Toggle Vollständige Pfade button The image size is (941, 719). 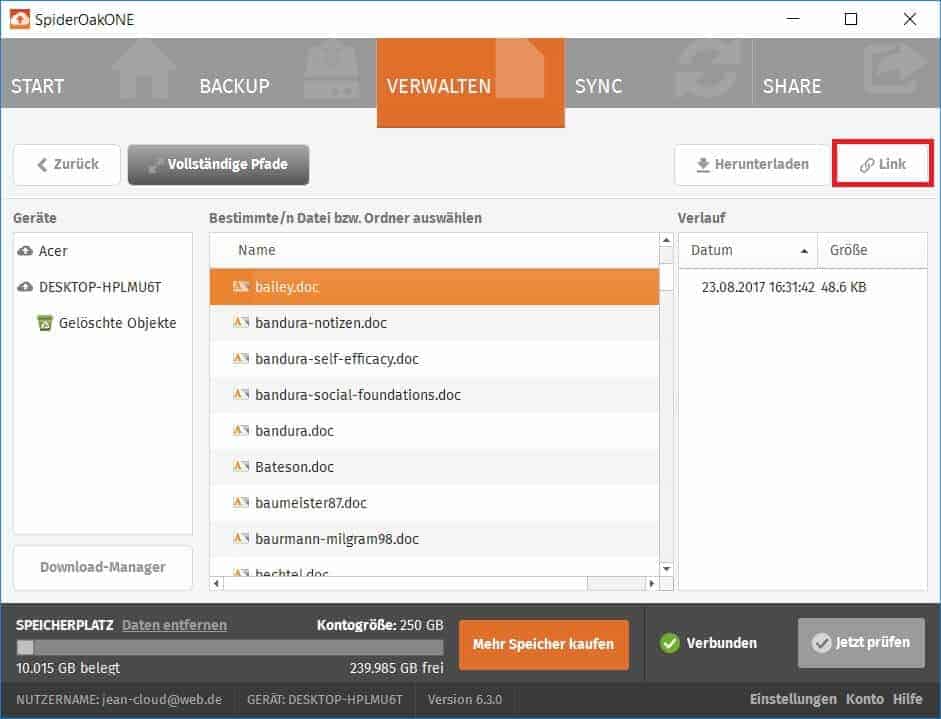click(218, 164)
